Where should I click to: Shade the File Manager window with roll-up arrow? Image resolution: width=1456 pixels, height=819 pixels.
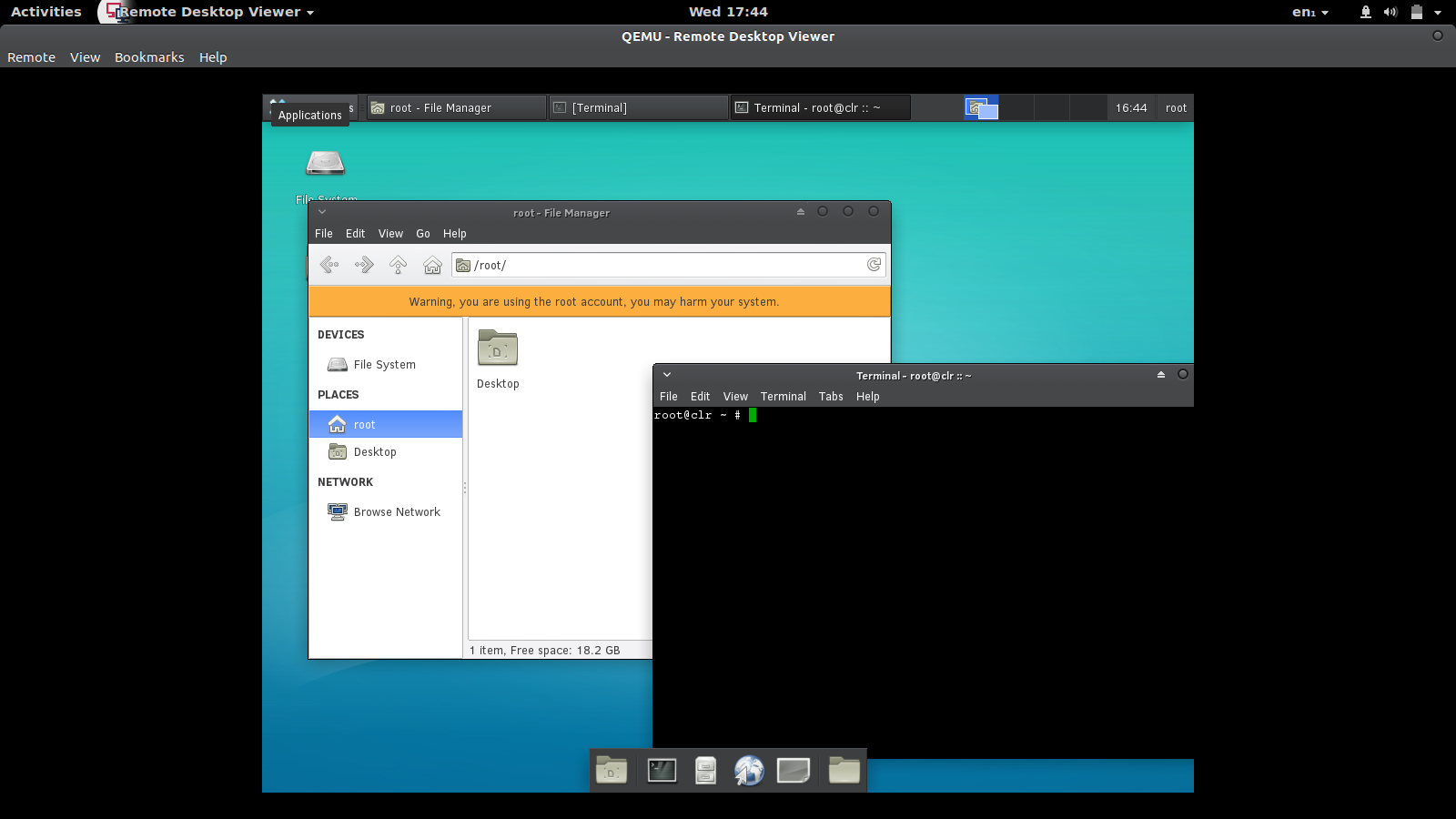click(801, 211)
